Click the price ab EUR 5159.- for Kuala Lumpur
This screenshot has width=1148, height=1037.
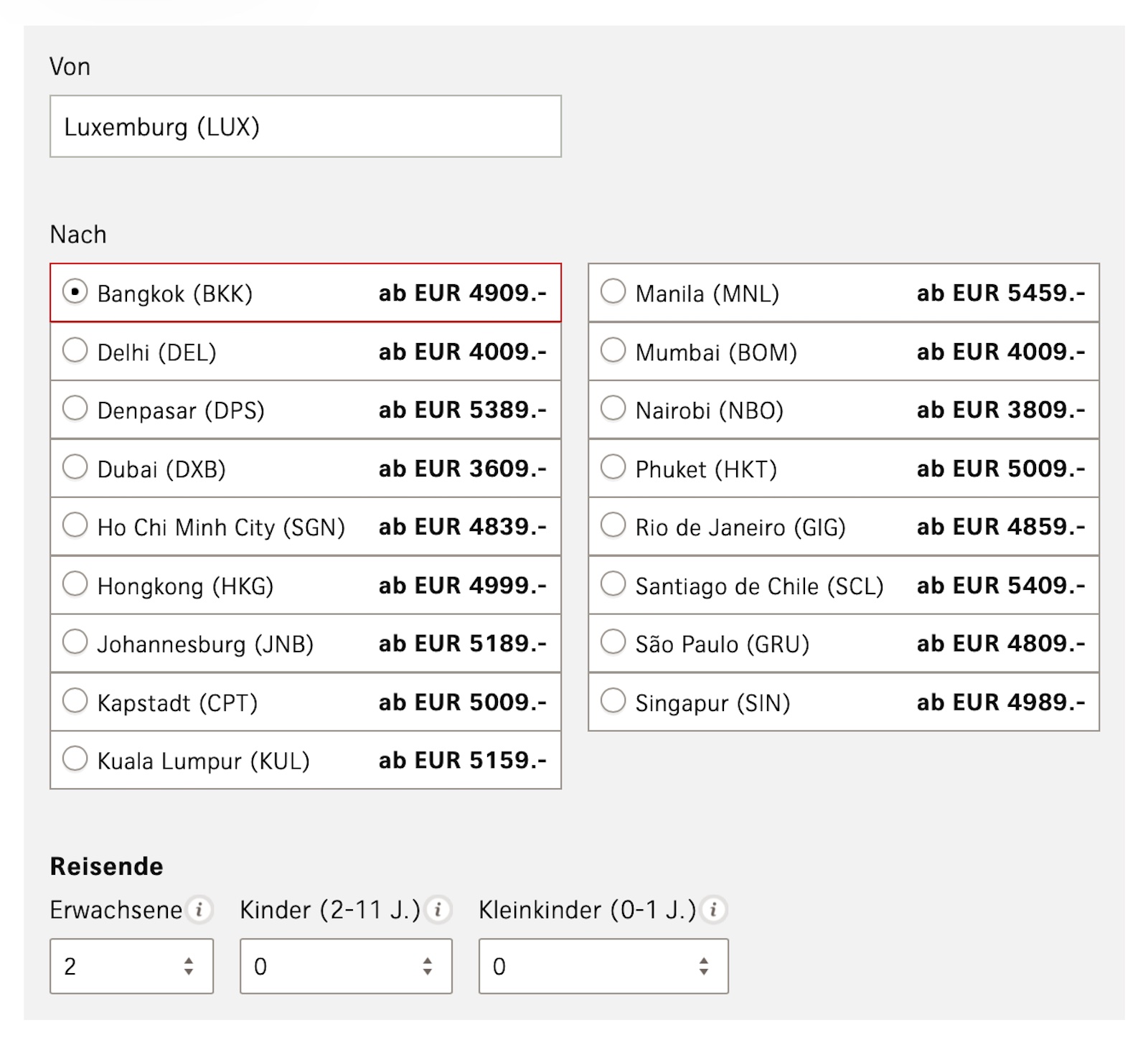463,760
